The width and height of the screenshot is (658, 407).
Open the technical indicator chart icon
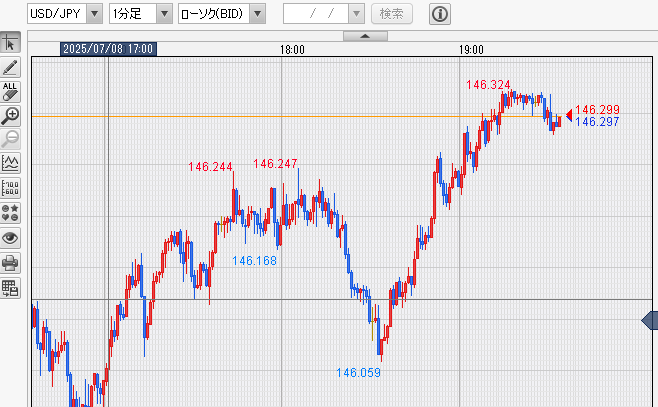[x=10, y=163]
